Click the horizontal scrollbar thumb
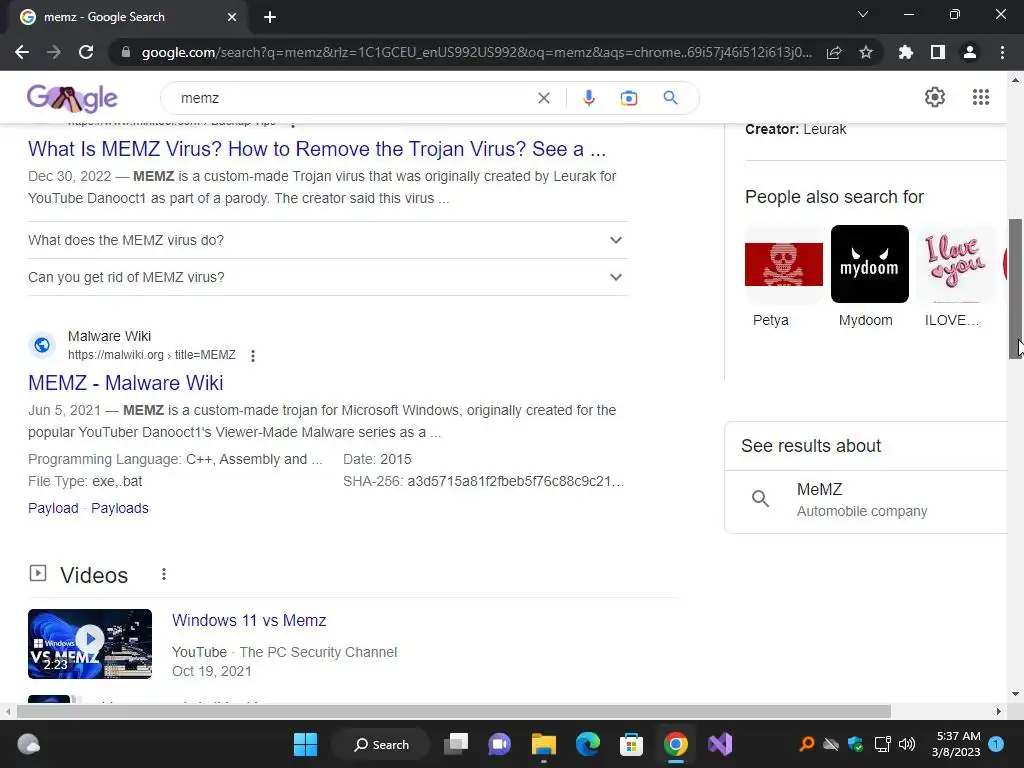The height and width of the screenshot is (768, 1024). [x=453, y=711]
